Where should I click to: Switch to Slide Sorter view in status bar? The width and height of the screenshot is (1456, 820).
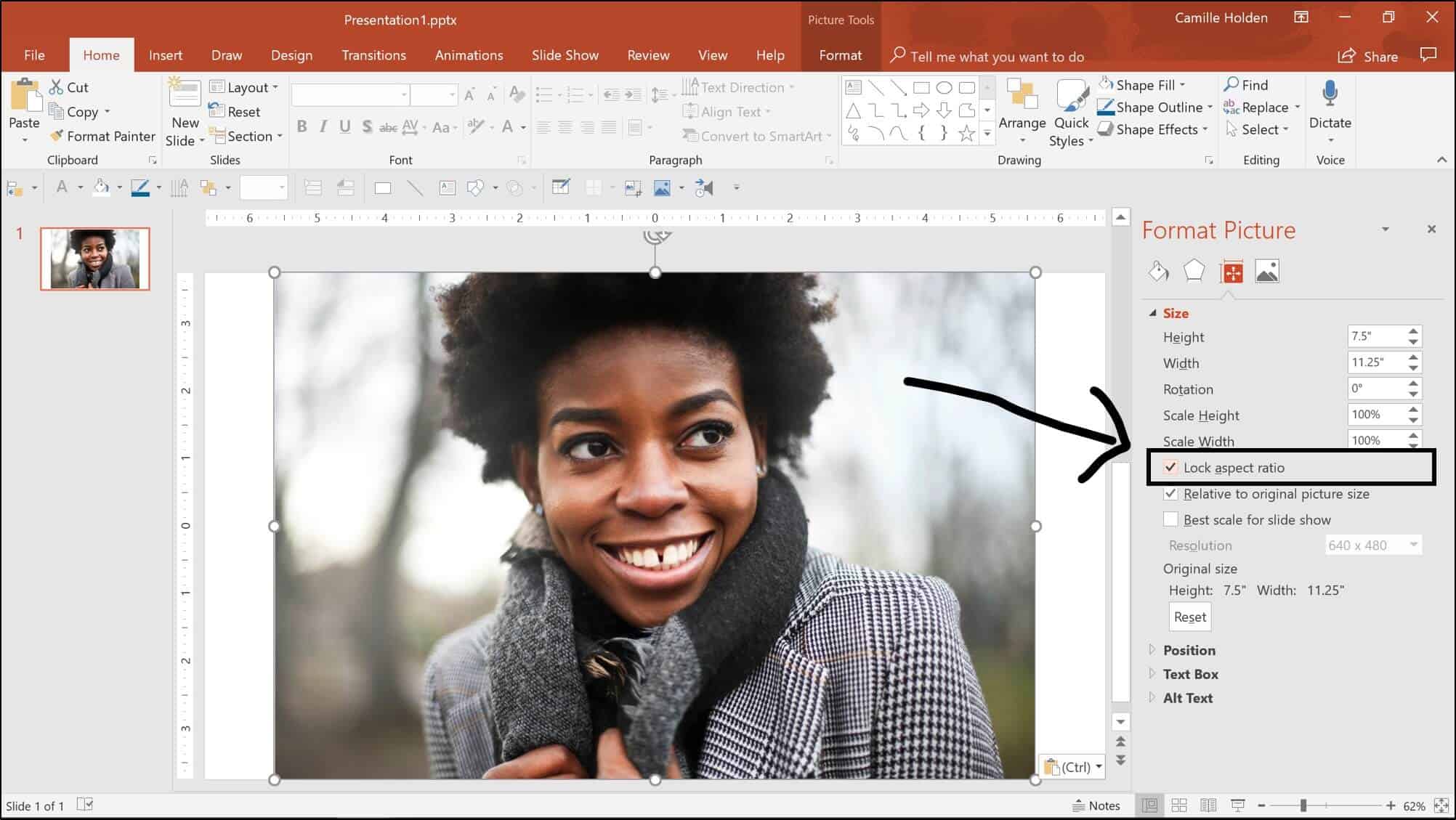(x=1179, y=805)
